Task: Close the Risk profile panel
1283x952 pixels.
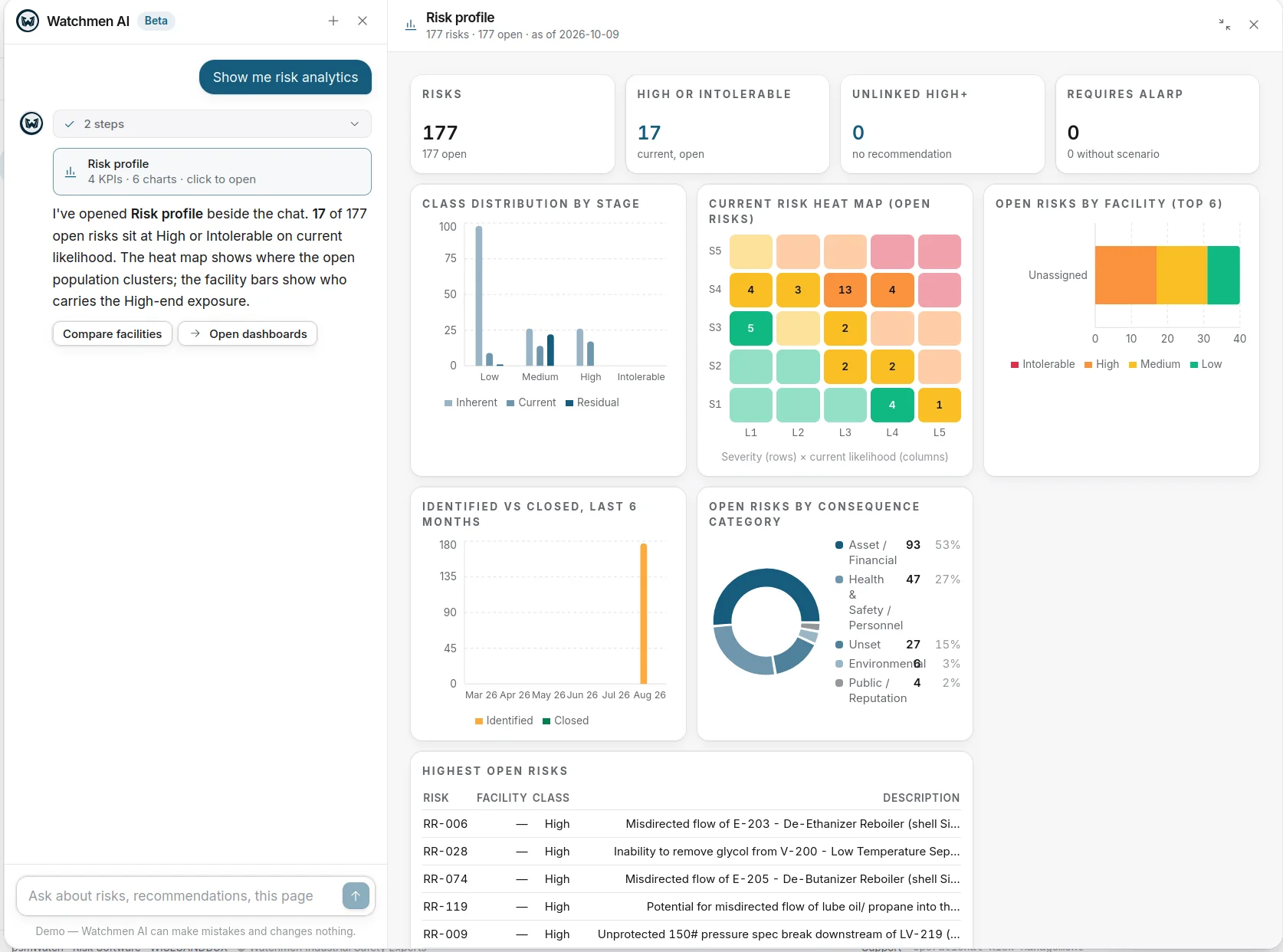Action: tap(1254, 25)
